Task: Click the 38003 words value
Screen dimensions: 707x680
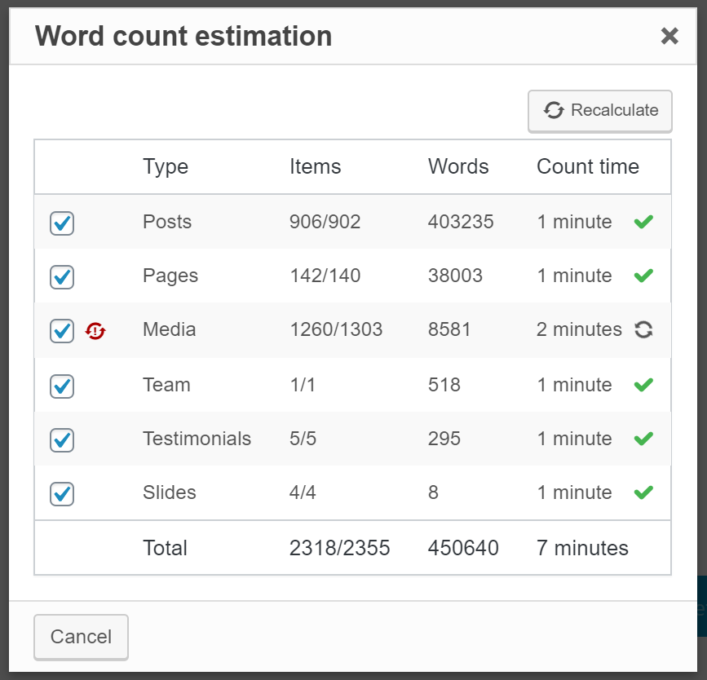Action: 455,276
